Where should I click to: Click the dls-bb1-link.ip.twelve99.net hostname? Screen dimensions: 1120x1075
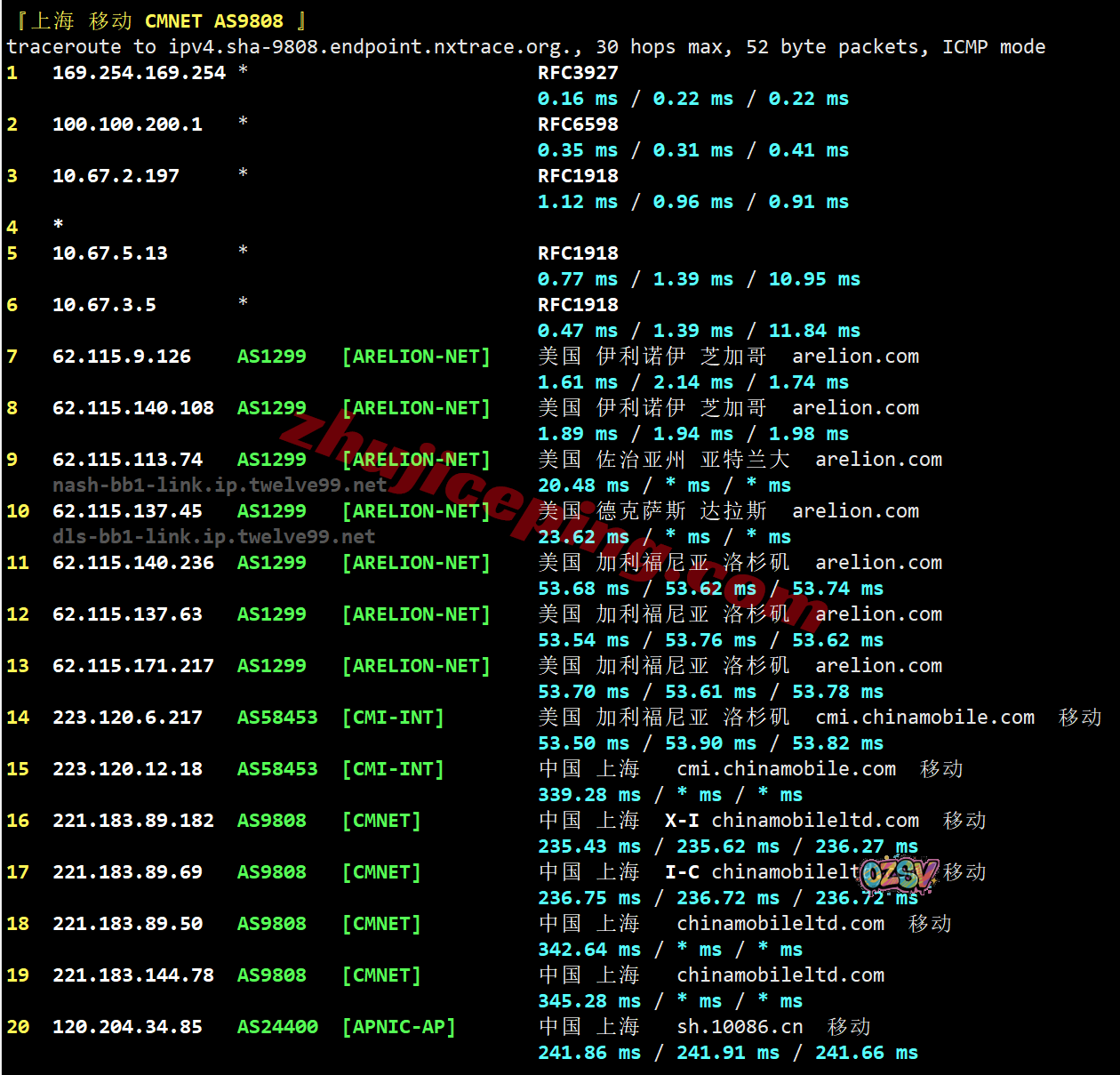point(213,537)
